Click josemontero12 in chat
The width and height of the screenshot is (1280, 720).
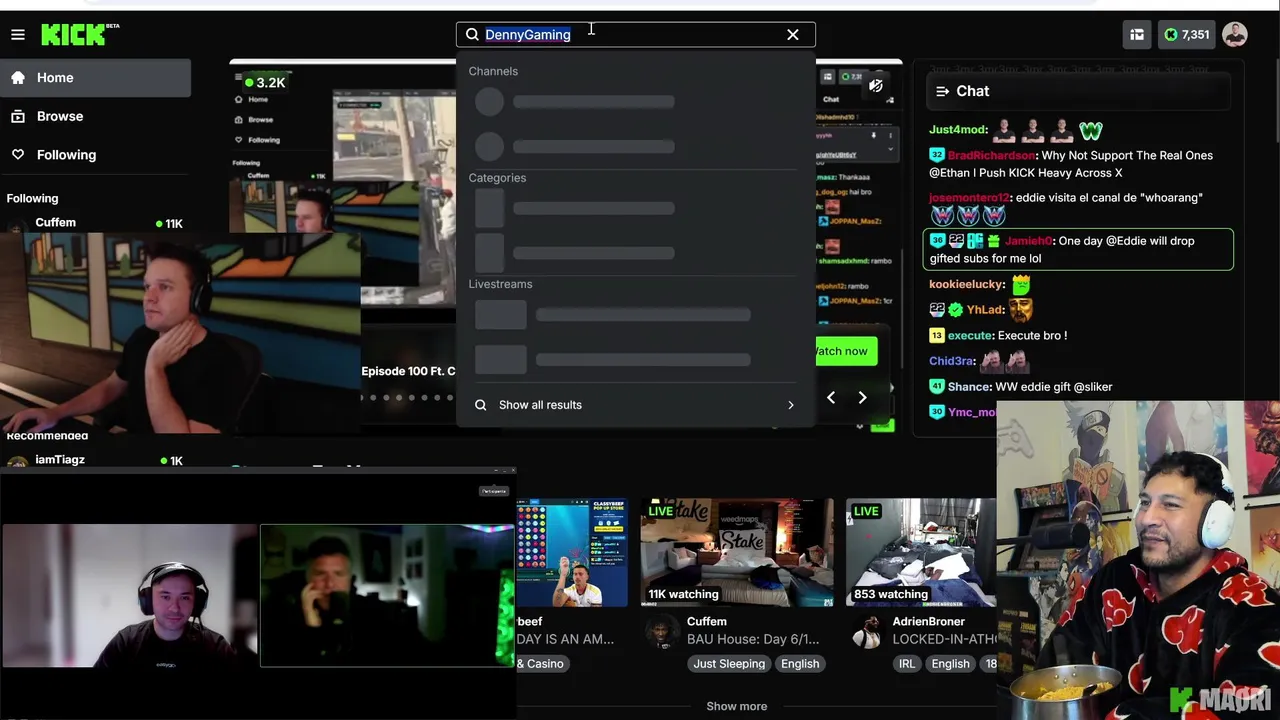tap(969, 198)
